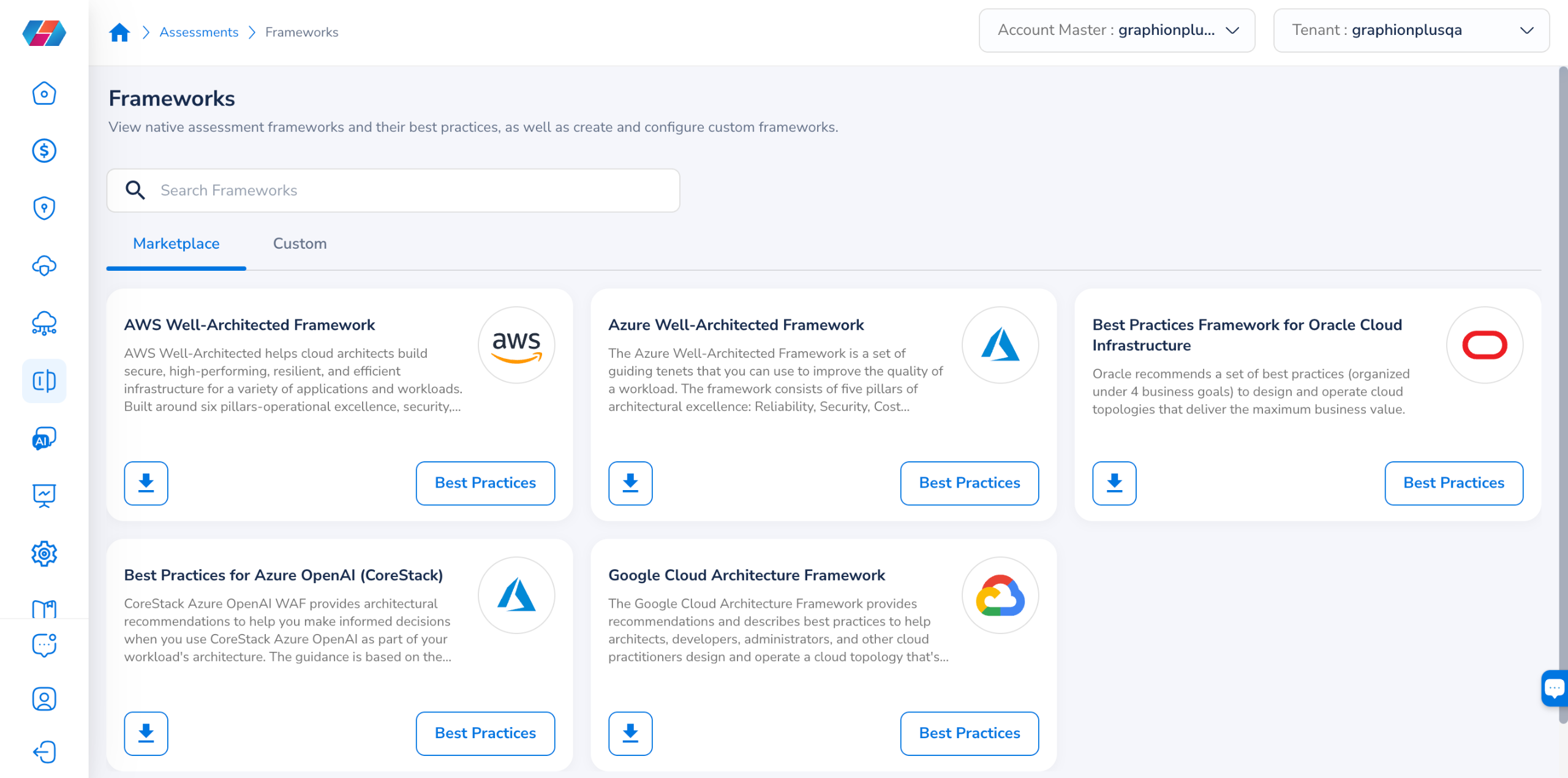Download the AWS Well-Architected Framework
Screen dimensions: 1568x778
(x=146, y=483)
